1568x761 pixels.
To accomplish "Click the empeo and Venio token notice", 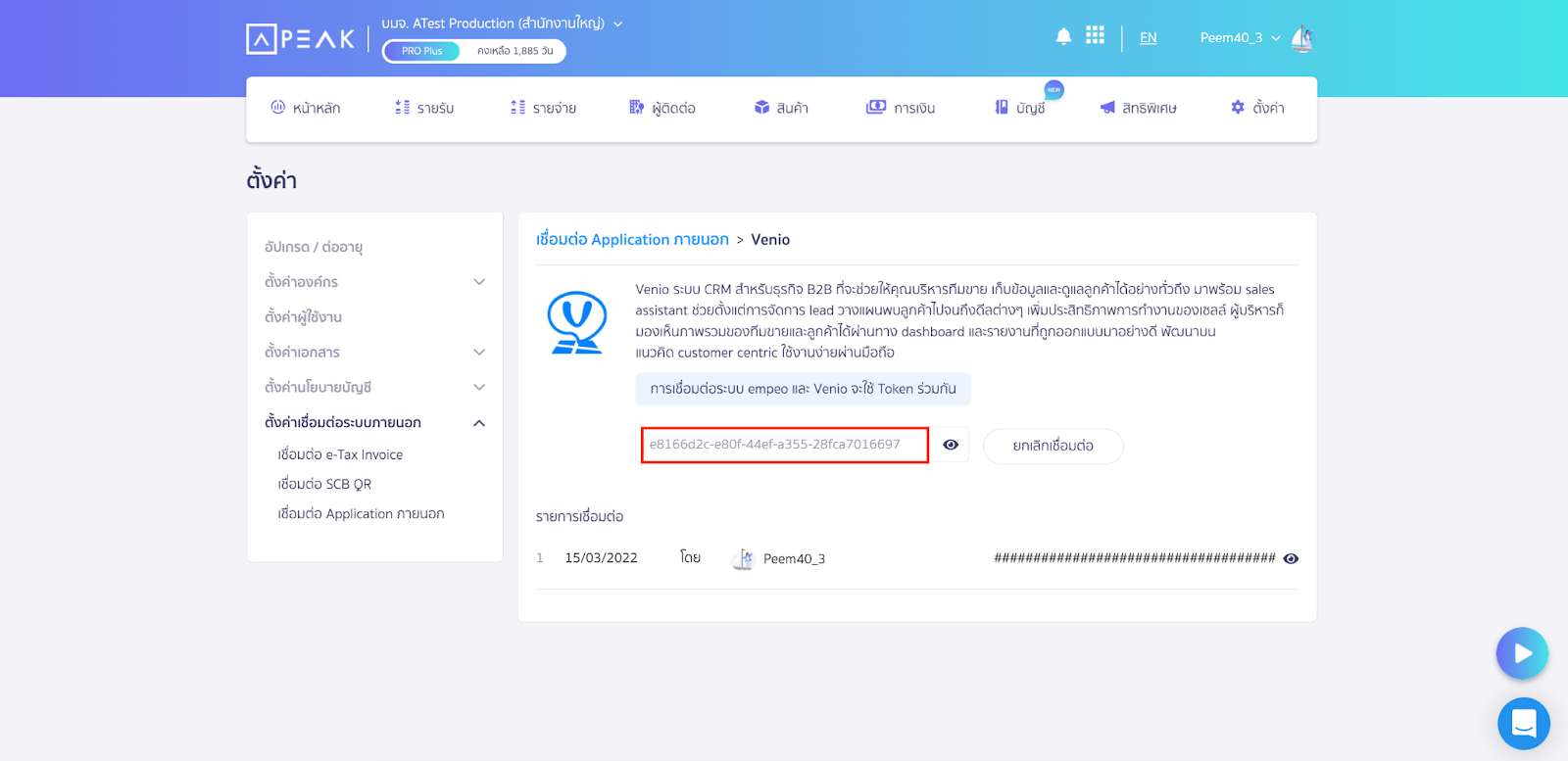I will [x=803, y=389].
